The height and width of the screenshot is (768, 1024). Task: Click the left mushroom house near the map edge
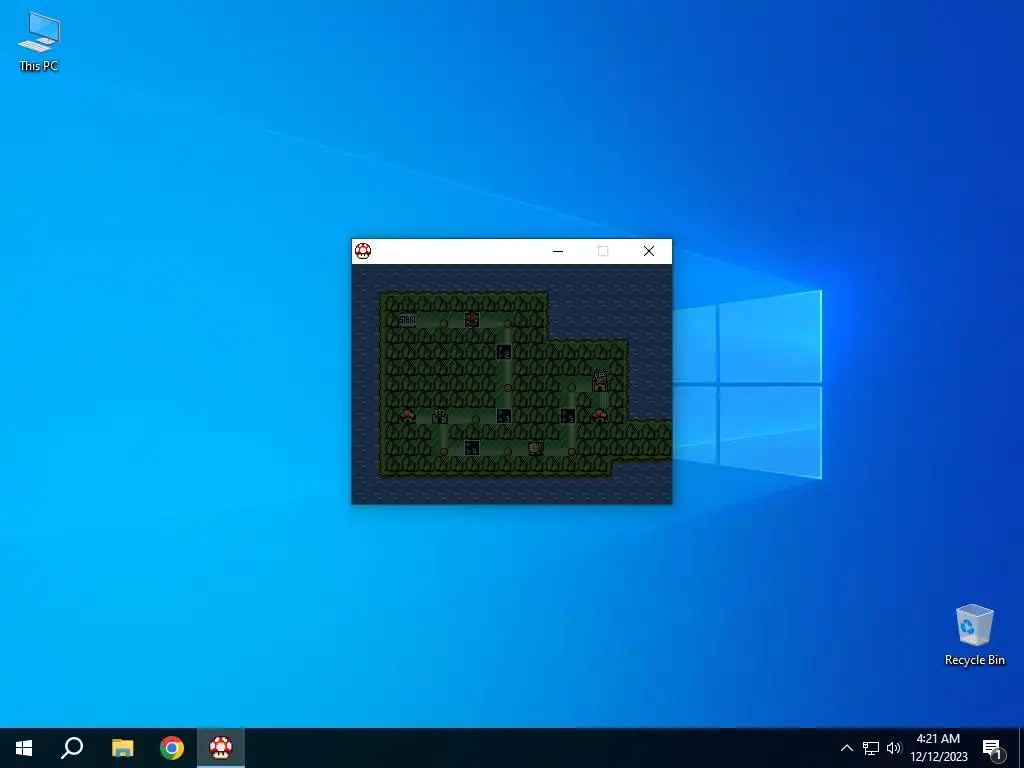(408, 415)
